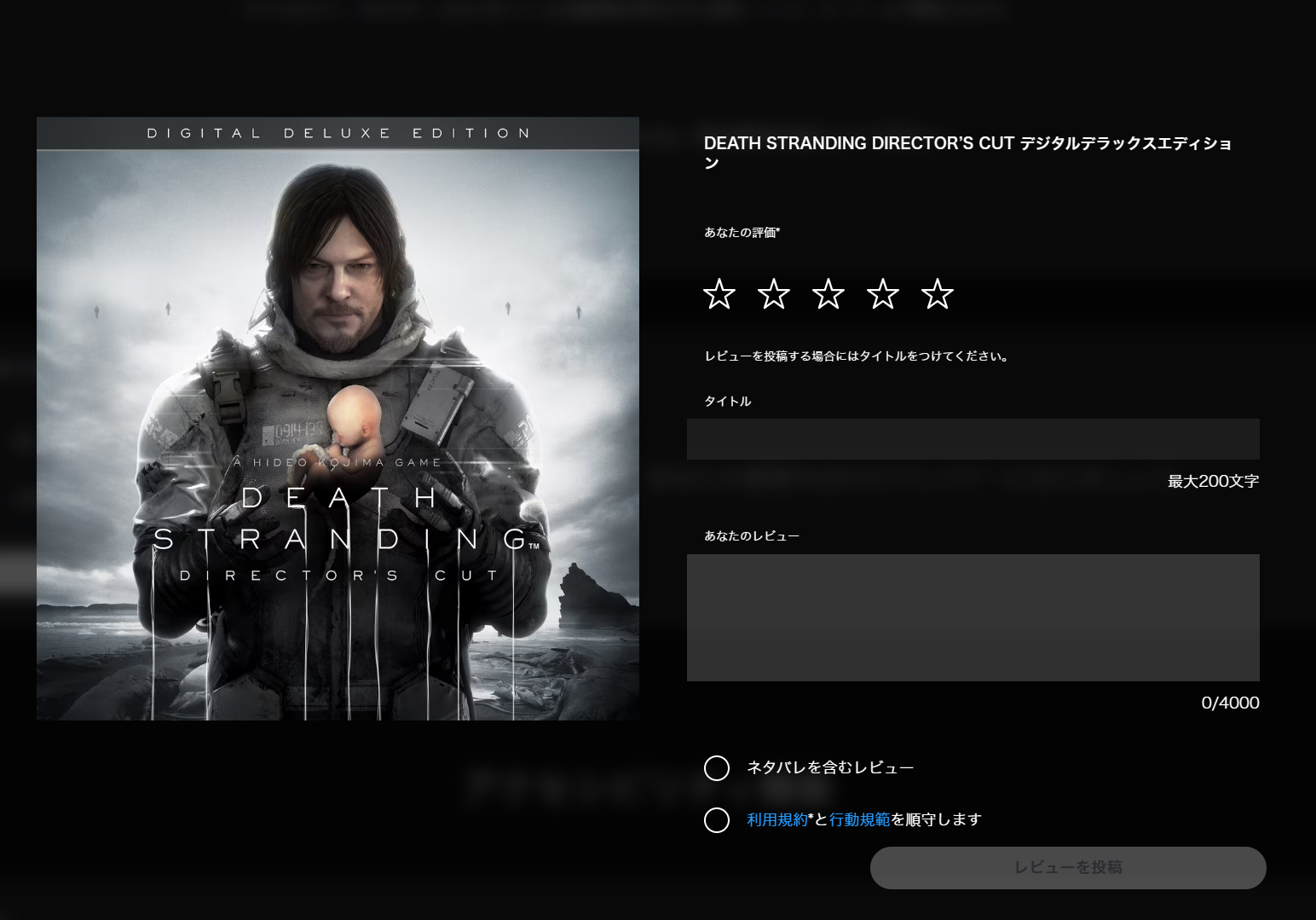Click inside the あなたのレビュー text area

(x=973, y=617)
